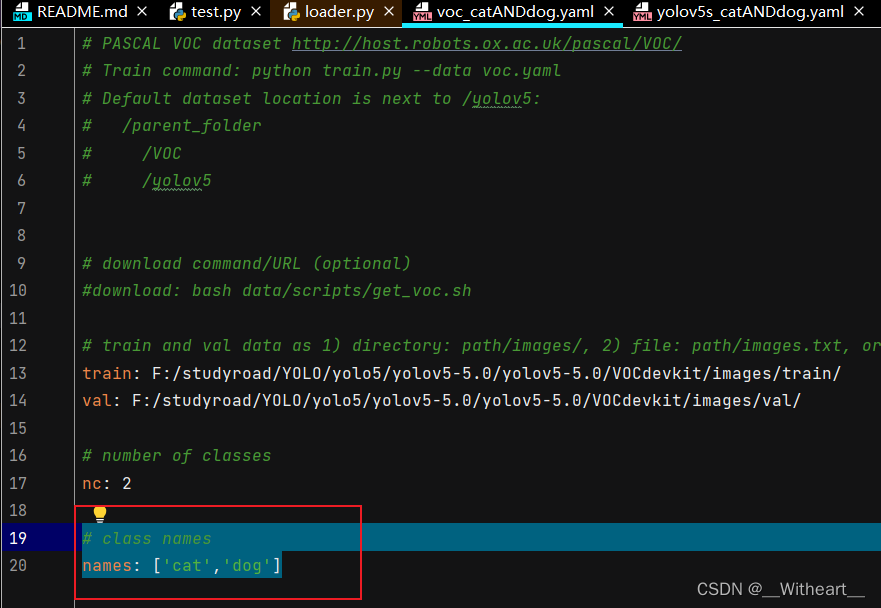The image size is (881, 608).
Task: Click the val images path ending in val/
Action: (x=466, y=401)
